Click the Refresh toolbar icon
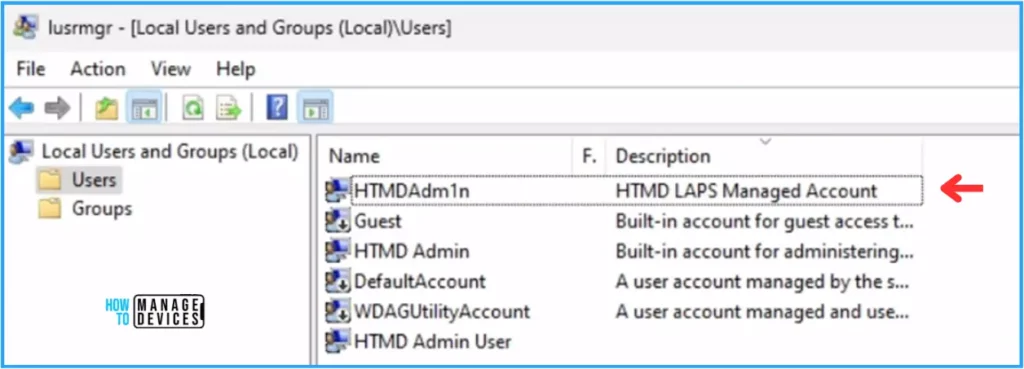The width and height of the screenshot is (1024, 369). coord(193,108)
